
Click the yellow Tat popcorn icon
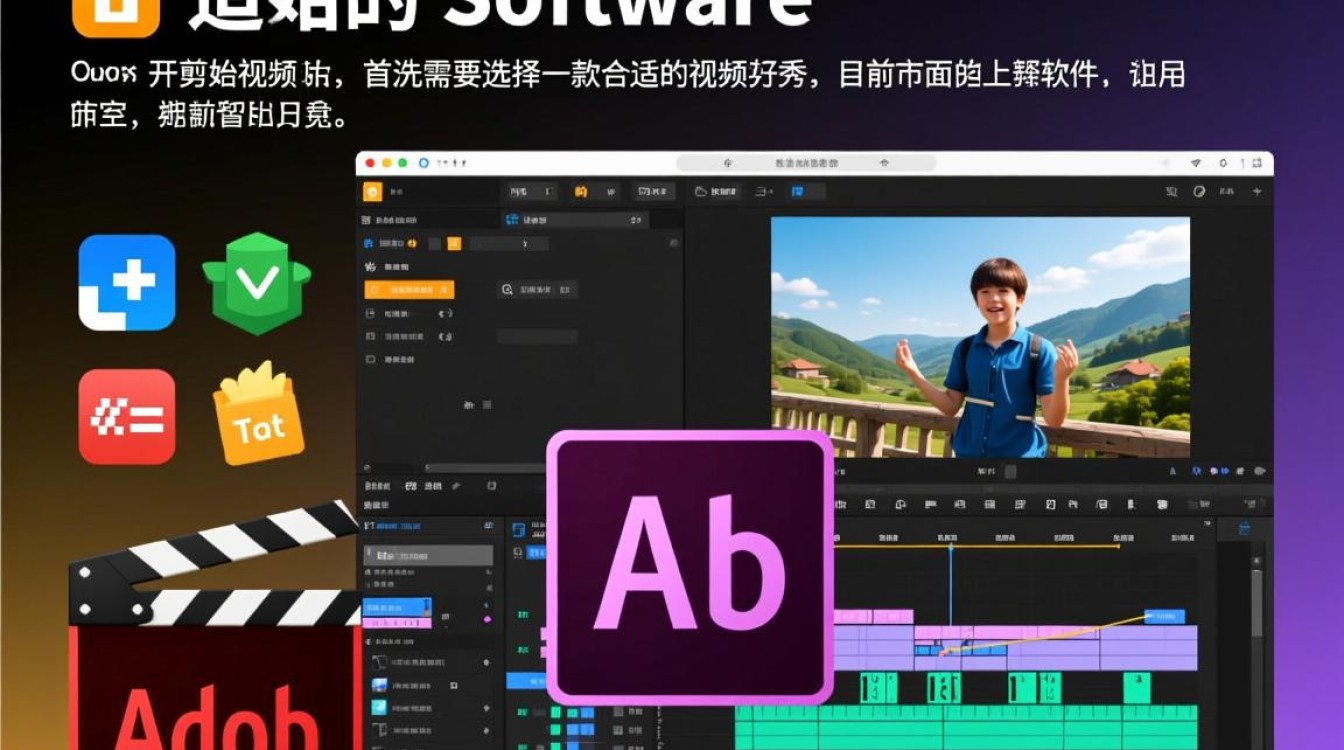point(258,414)
